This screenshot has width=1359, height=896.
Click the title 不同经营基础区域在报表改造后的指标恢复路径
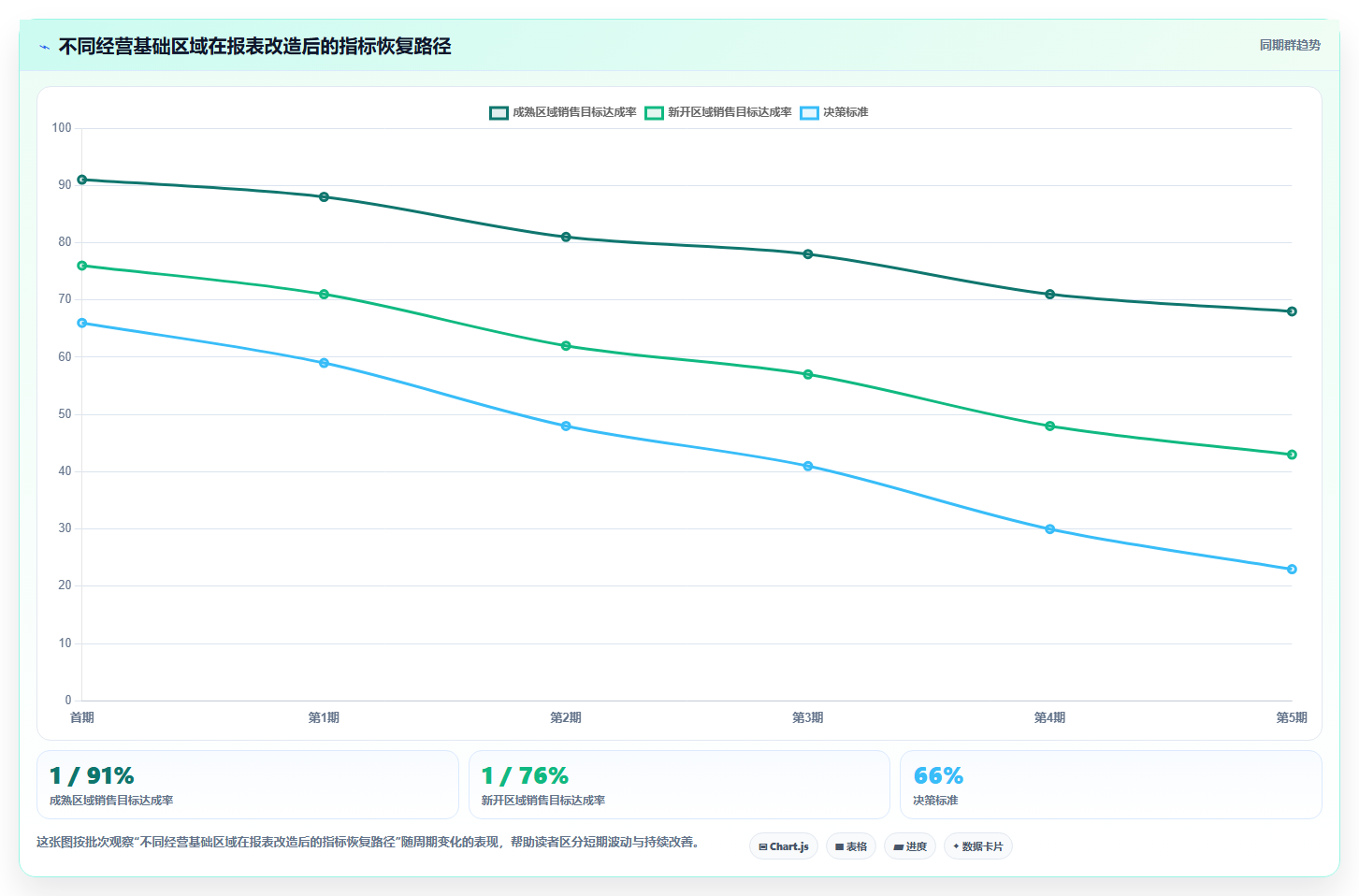(255, 46)
